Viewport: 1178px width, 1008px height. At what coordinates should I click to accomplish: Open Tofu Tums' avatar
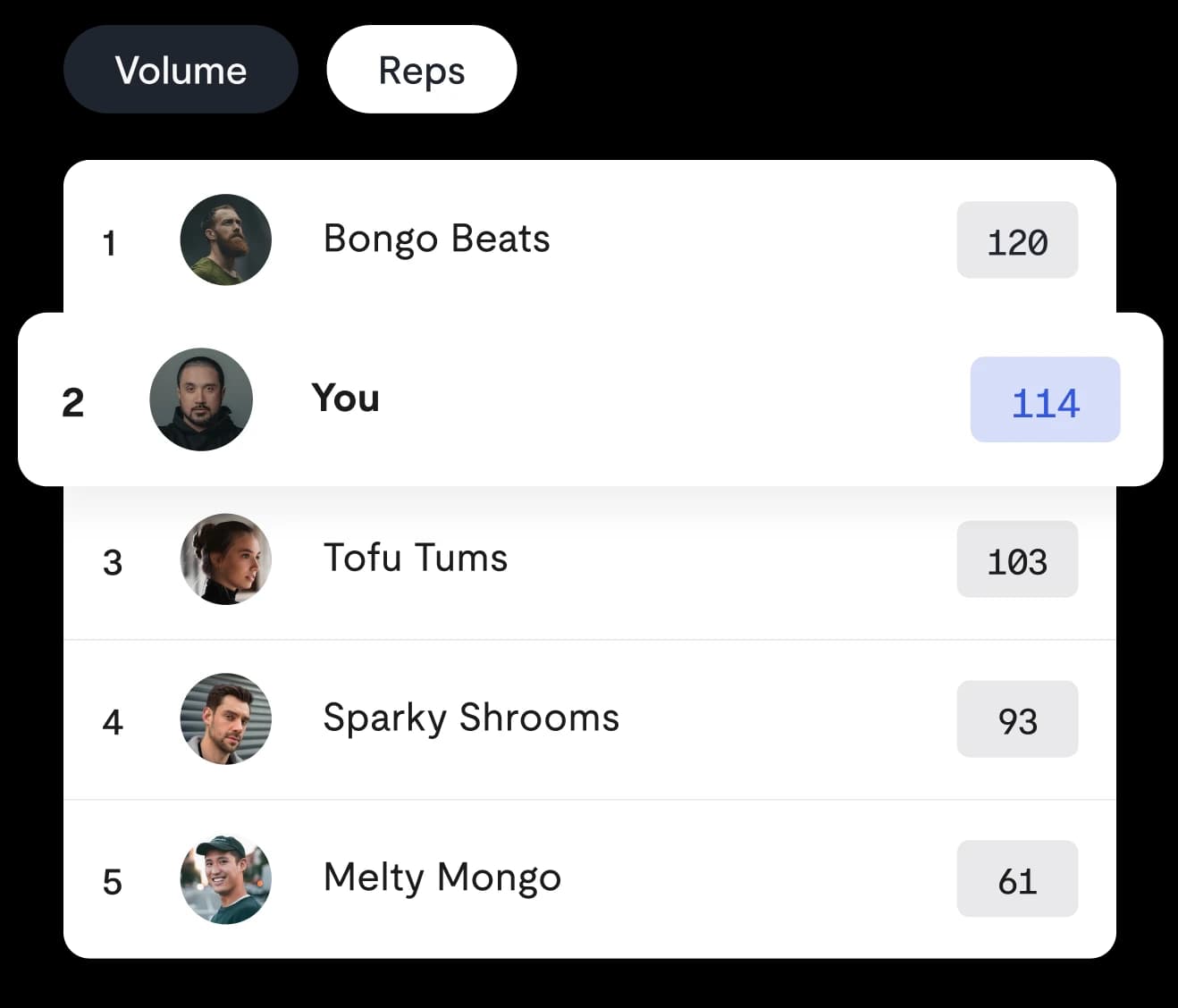(226, 559)
